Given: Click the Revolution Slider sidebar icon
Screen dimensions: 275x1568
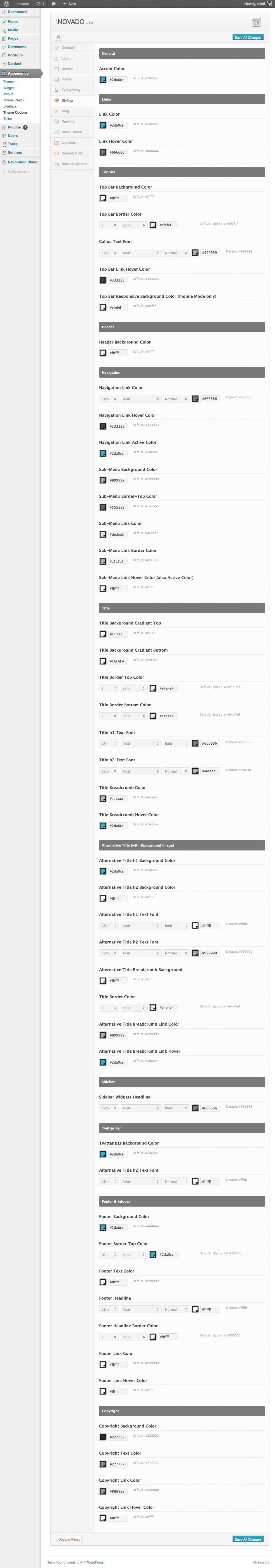Looking at the screenshot, I should click(x=4, y=163).
